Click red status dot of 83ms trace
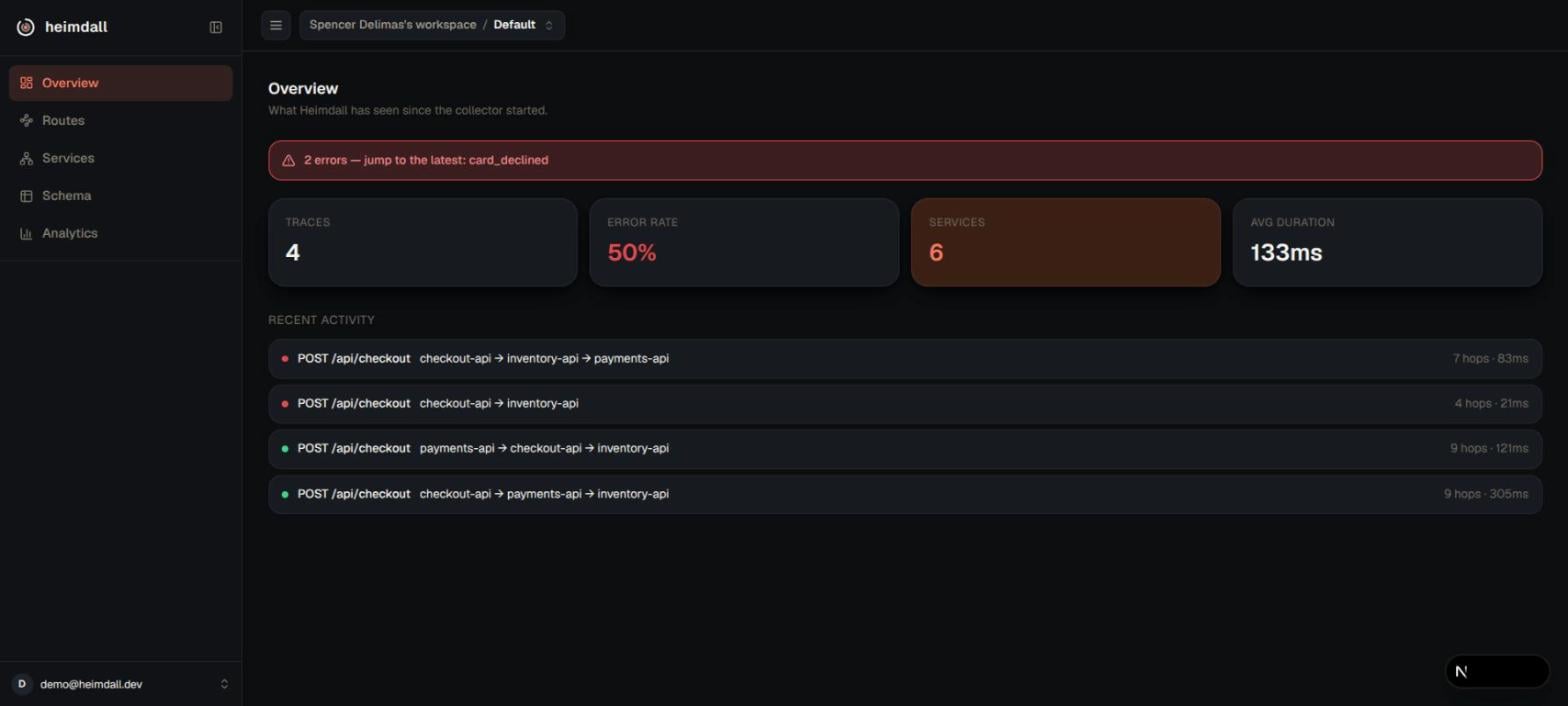 (285, 359)
